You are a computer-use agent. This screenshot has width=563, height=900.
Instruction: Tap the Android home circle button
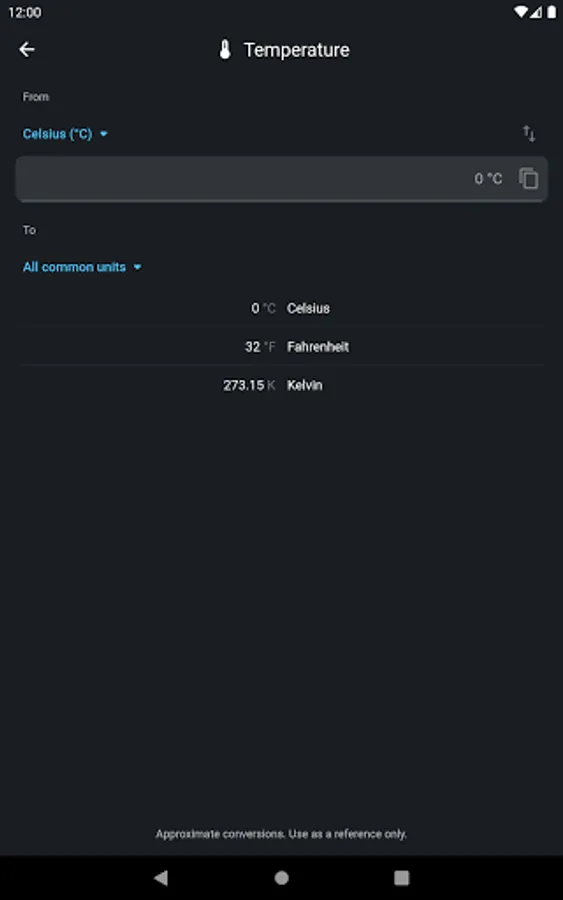point(281,877)
